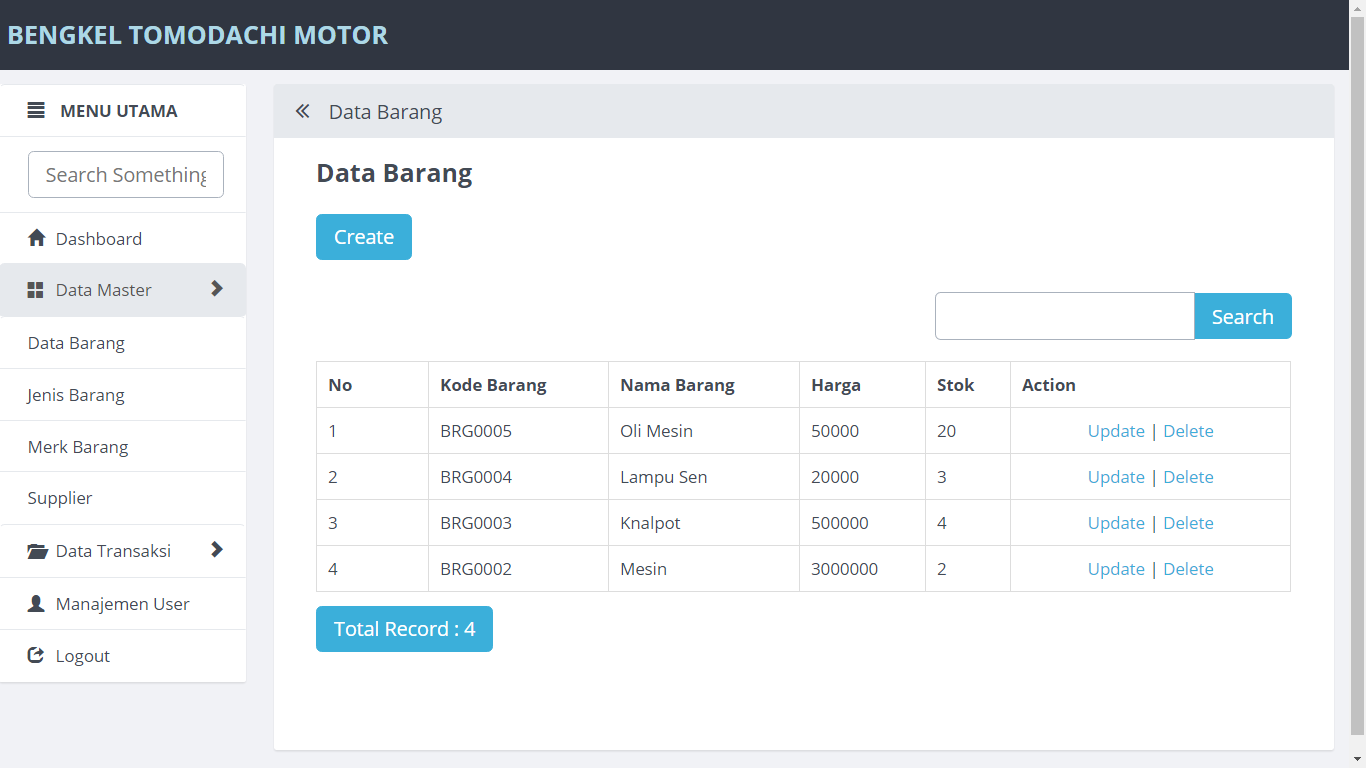
Task: Open the Jenis Barang submenu item
Action: [x=76, y=395]
